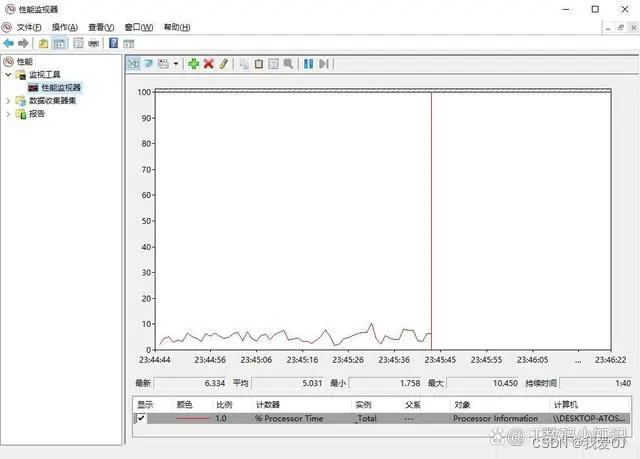Viewport: 640px width, 459px height.
Task: Uncheck the % Processor Time display checkbox
Action: coord(141,418)
